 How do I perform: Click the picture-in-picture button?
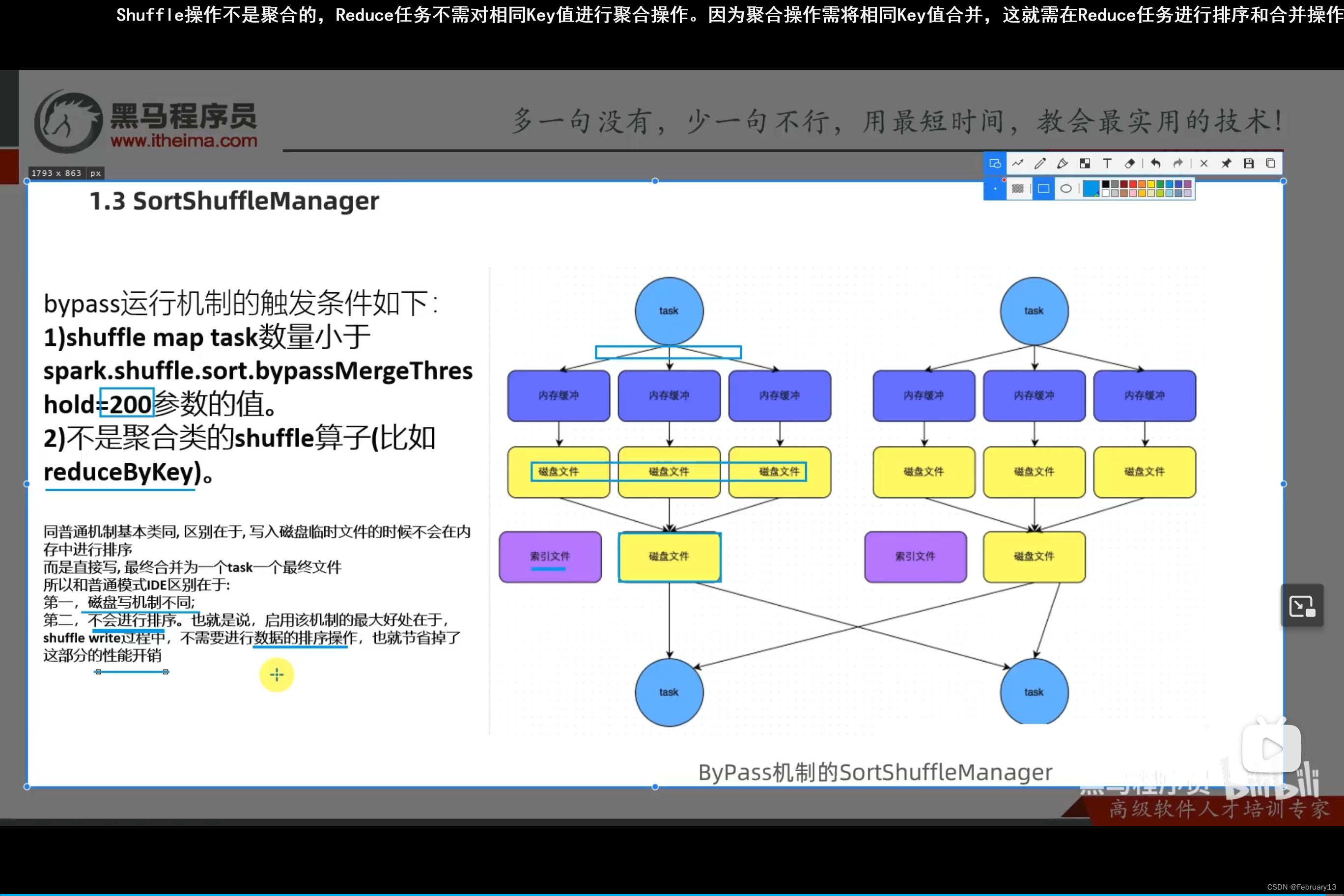(x=1302, y=606)
